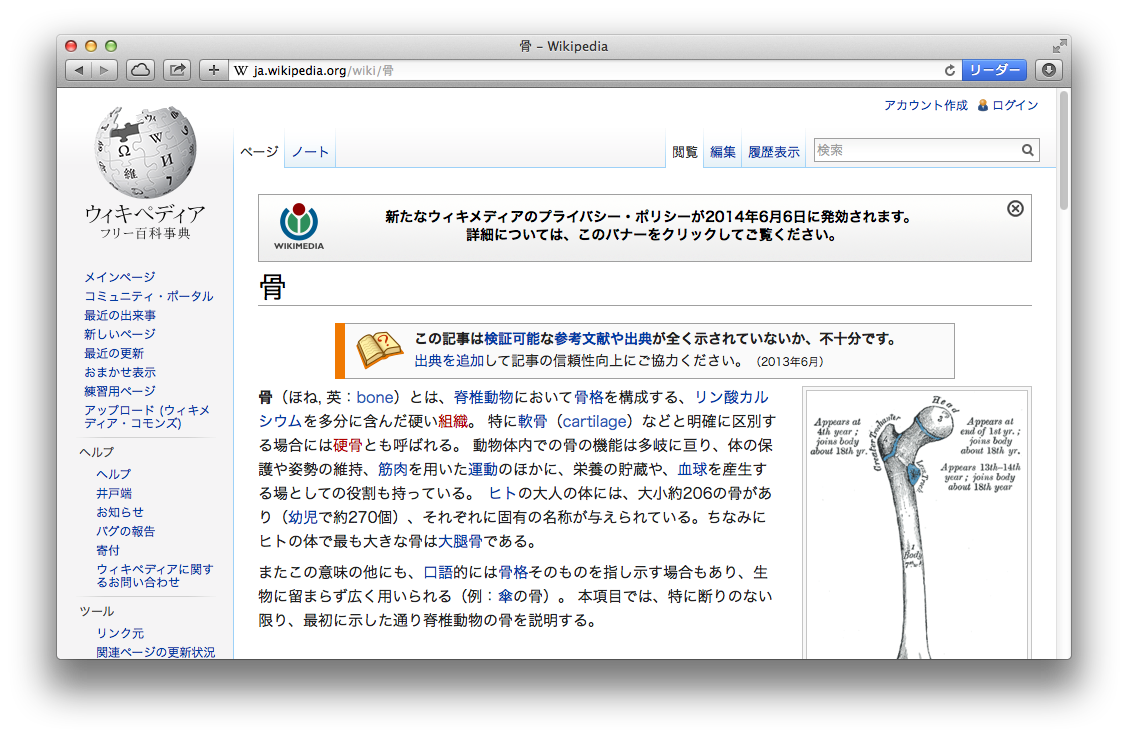Follow the 脊椎動物 article link
The height and width of the screenshot is (738, 1128).
[x=483, y=397]
